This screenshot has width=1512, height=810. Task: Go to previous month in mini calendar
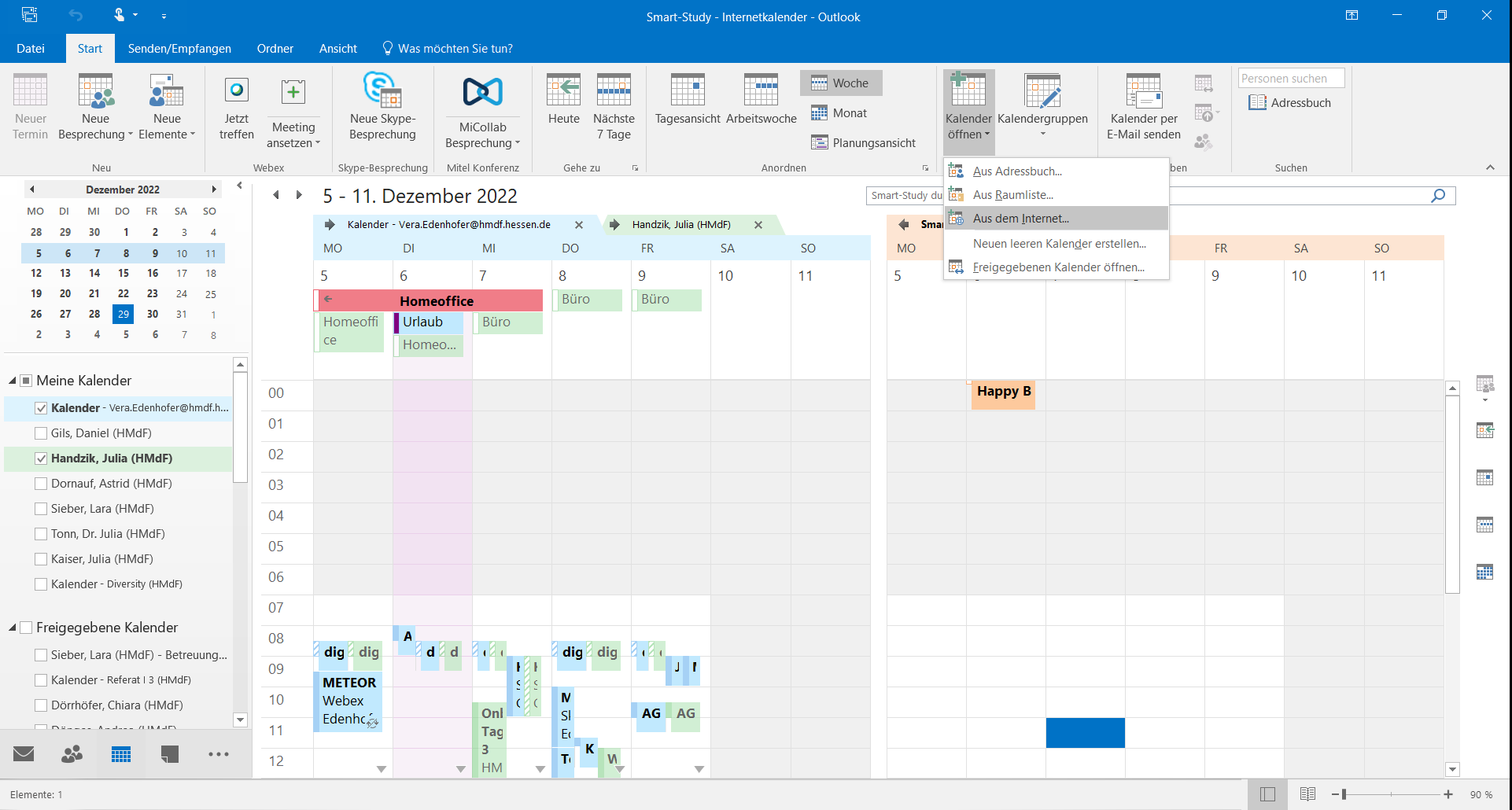coord(31,190)
